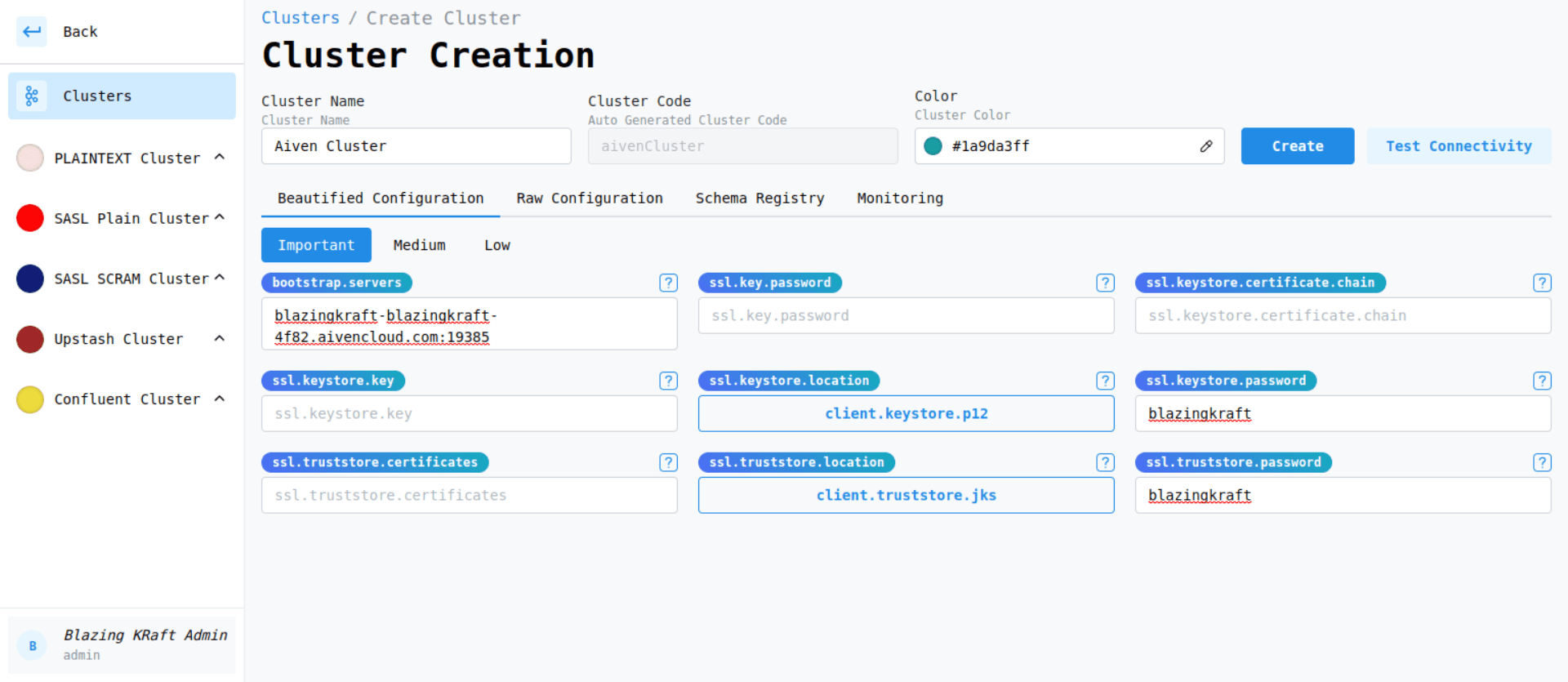Image resolution: width=1568 pixels, height=682 pixels.
Task: Click Blazing KRaft Admin profile name
Action: (x=145, y=635)
